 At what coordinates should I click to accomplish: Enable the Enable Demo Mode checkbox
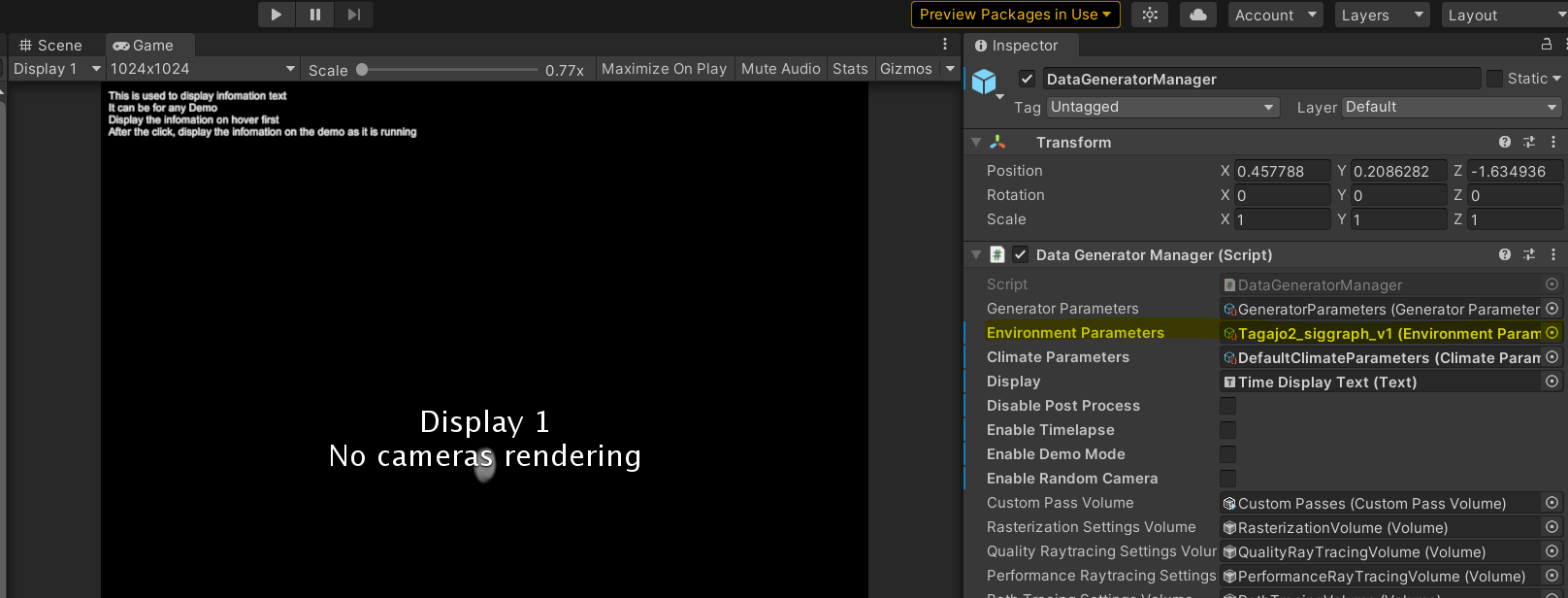tap(1227, 454)
